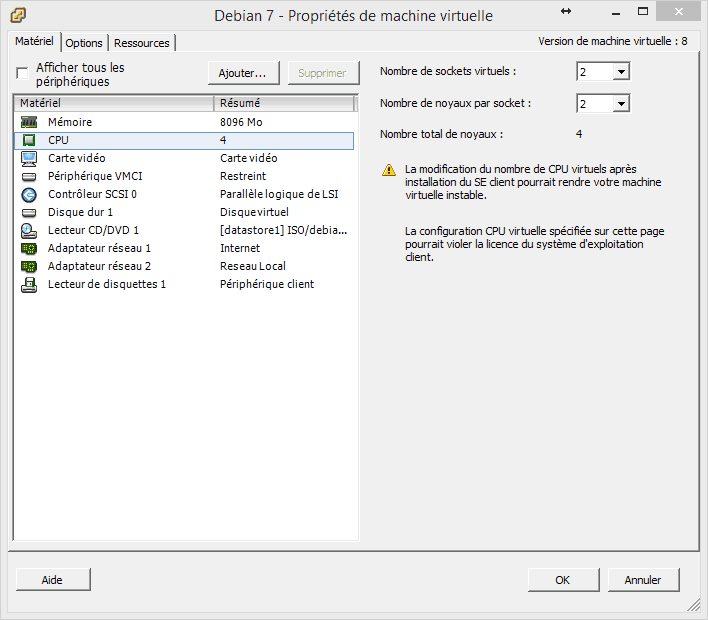Expand the Nombre de noyaux par socket dropdown
The image size is (708, 620).
(620, 104)
